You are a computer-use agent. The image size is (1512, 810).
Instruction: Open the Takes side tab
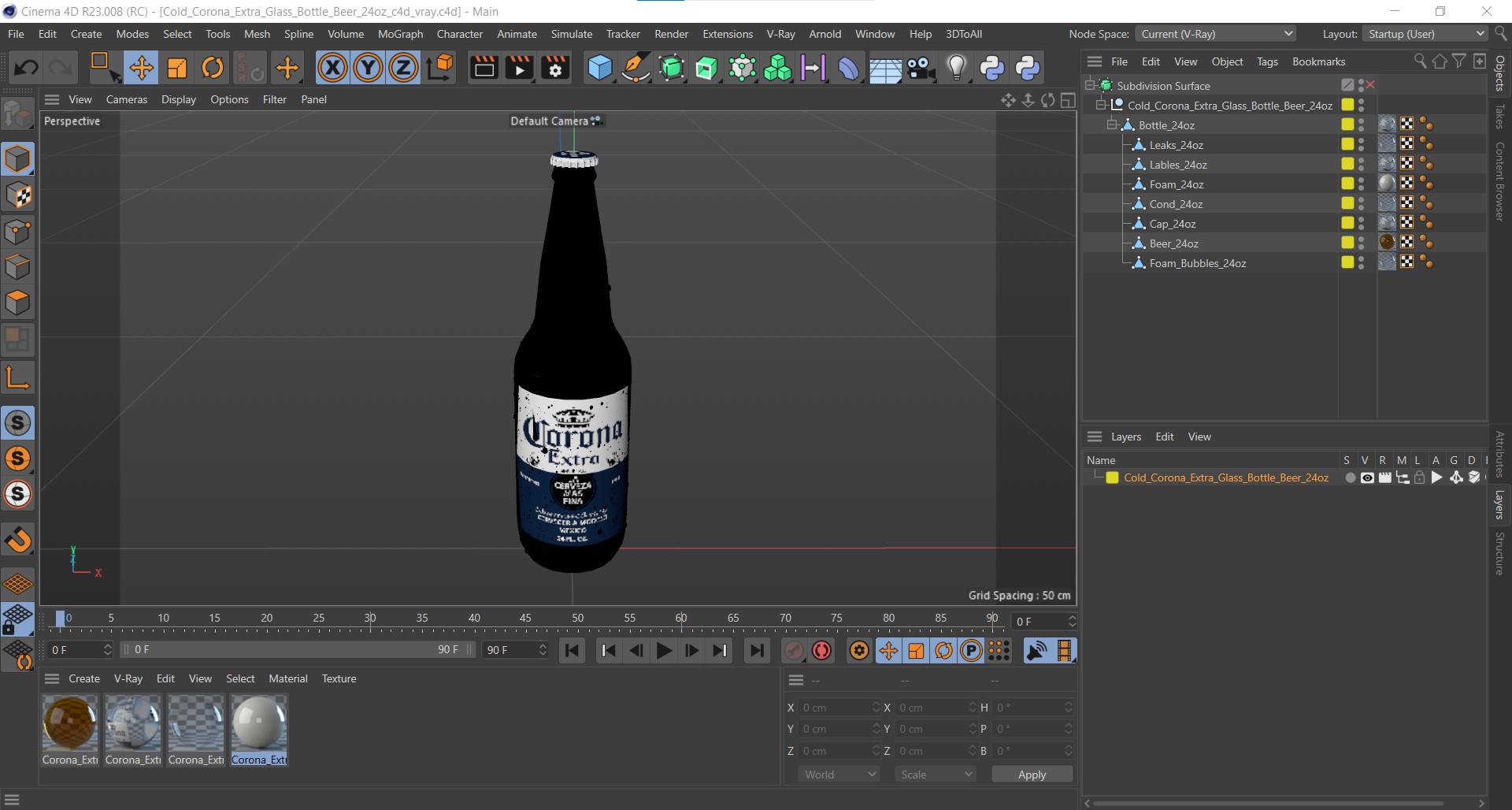click(x=1499, y=117)
